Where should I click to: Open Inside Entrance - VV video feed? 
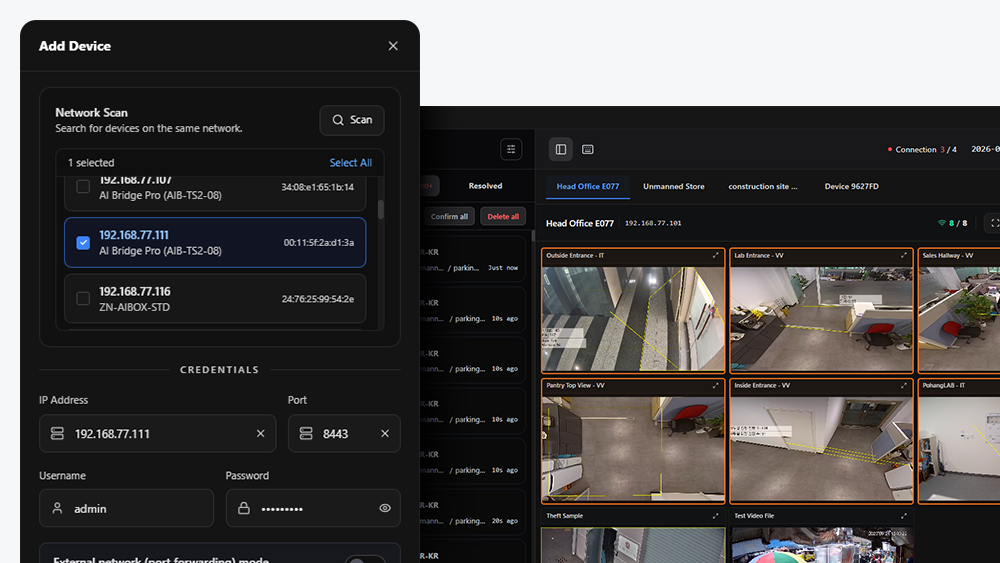pyautogui.click(x=821, y=449)
